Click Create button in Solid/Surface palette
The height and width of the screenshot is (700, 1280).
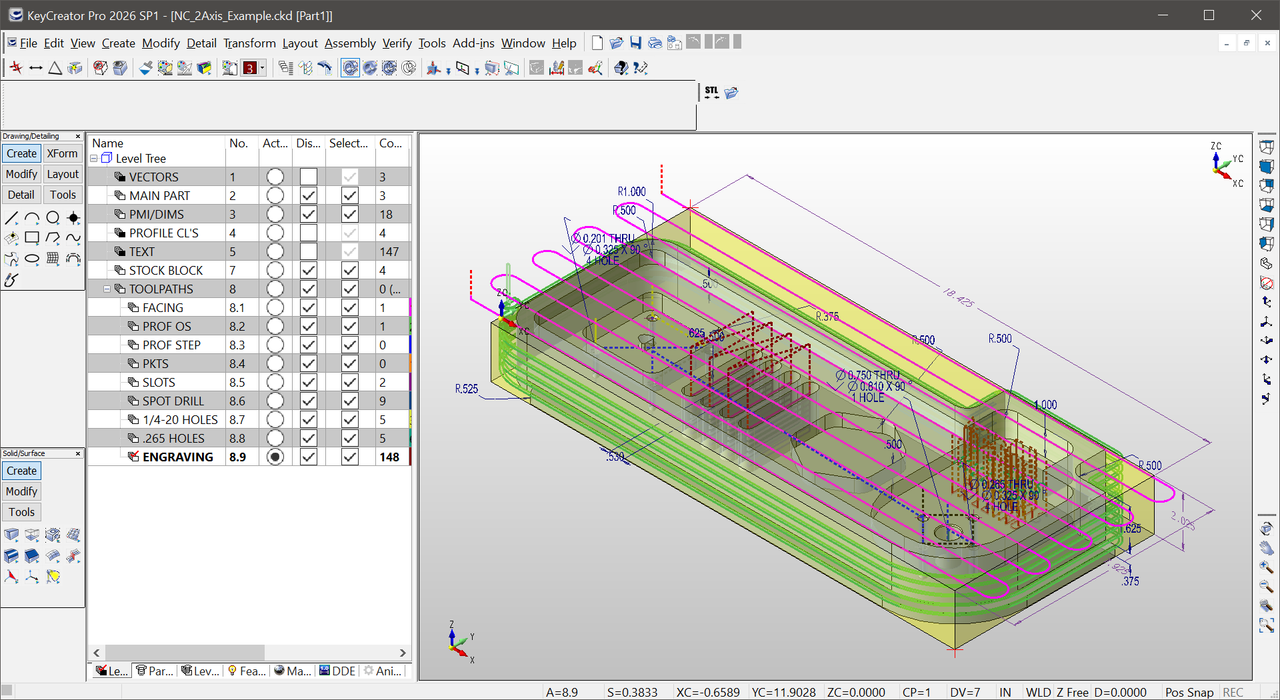click(21, 470)
